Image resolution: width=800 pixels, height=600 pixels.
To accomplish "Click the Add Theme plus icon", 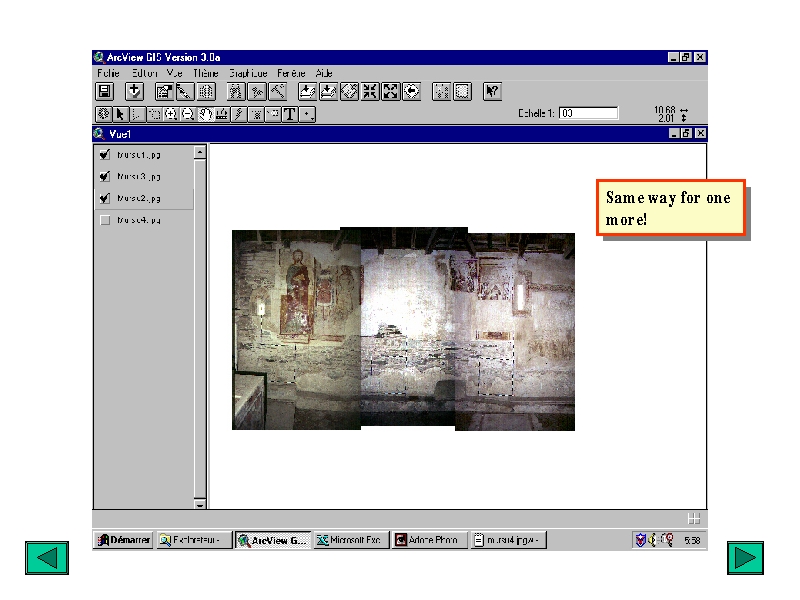I will click(134, 91).
